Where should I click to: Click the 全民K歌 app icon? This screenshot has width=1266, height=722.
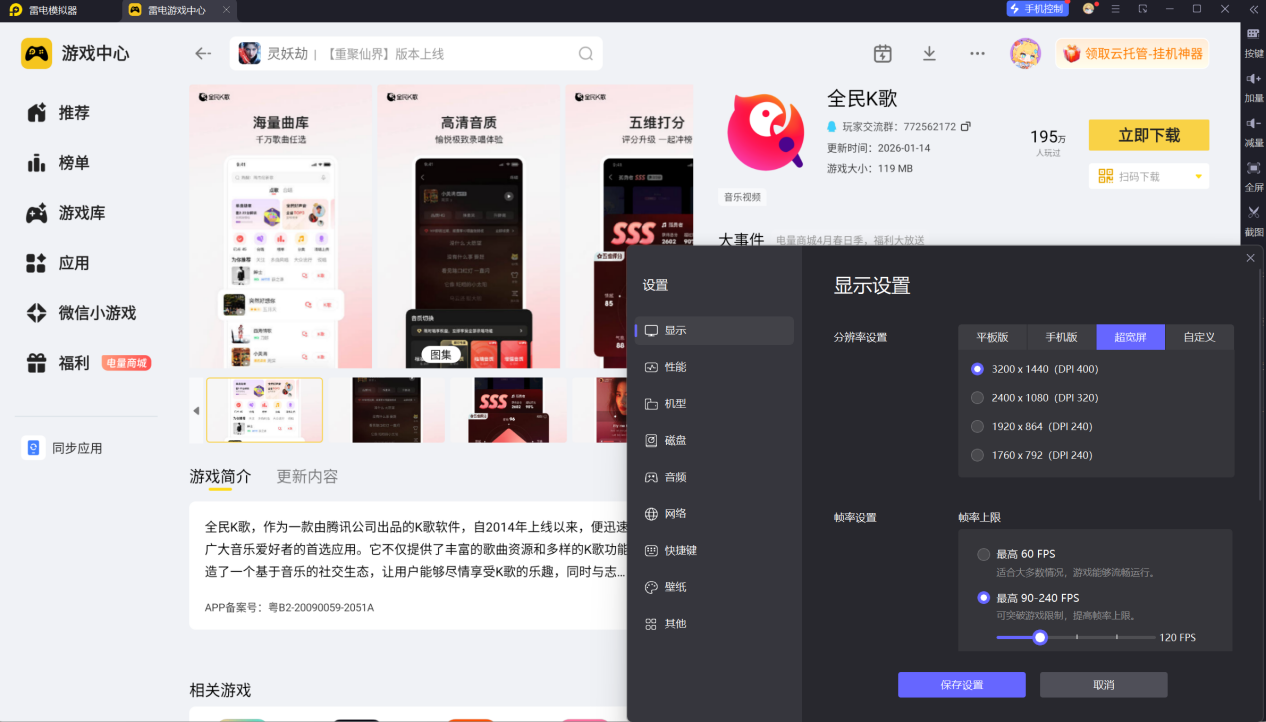tap(766, 131)
